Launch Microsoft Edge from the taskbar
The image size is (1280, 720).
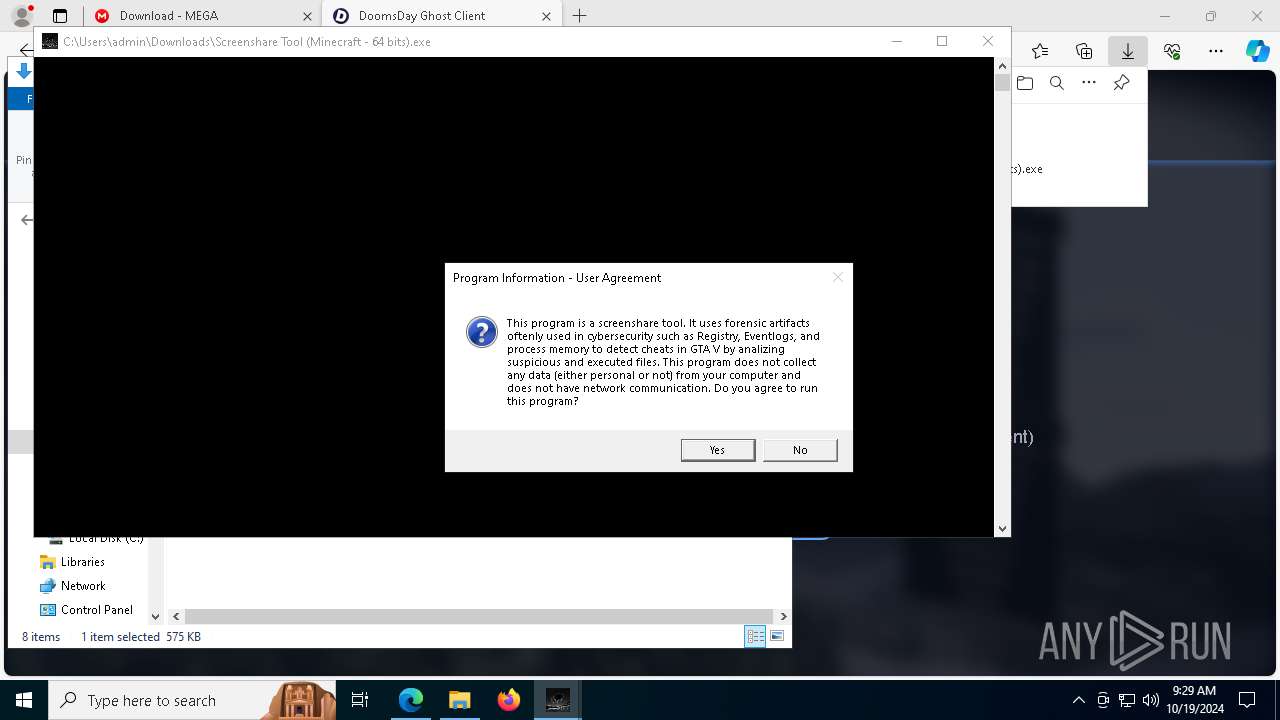click(411, 700)
